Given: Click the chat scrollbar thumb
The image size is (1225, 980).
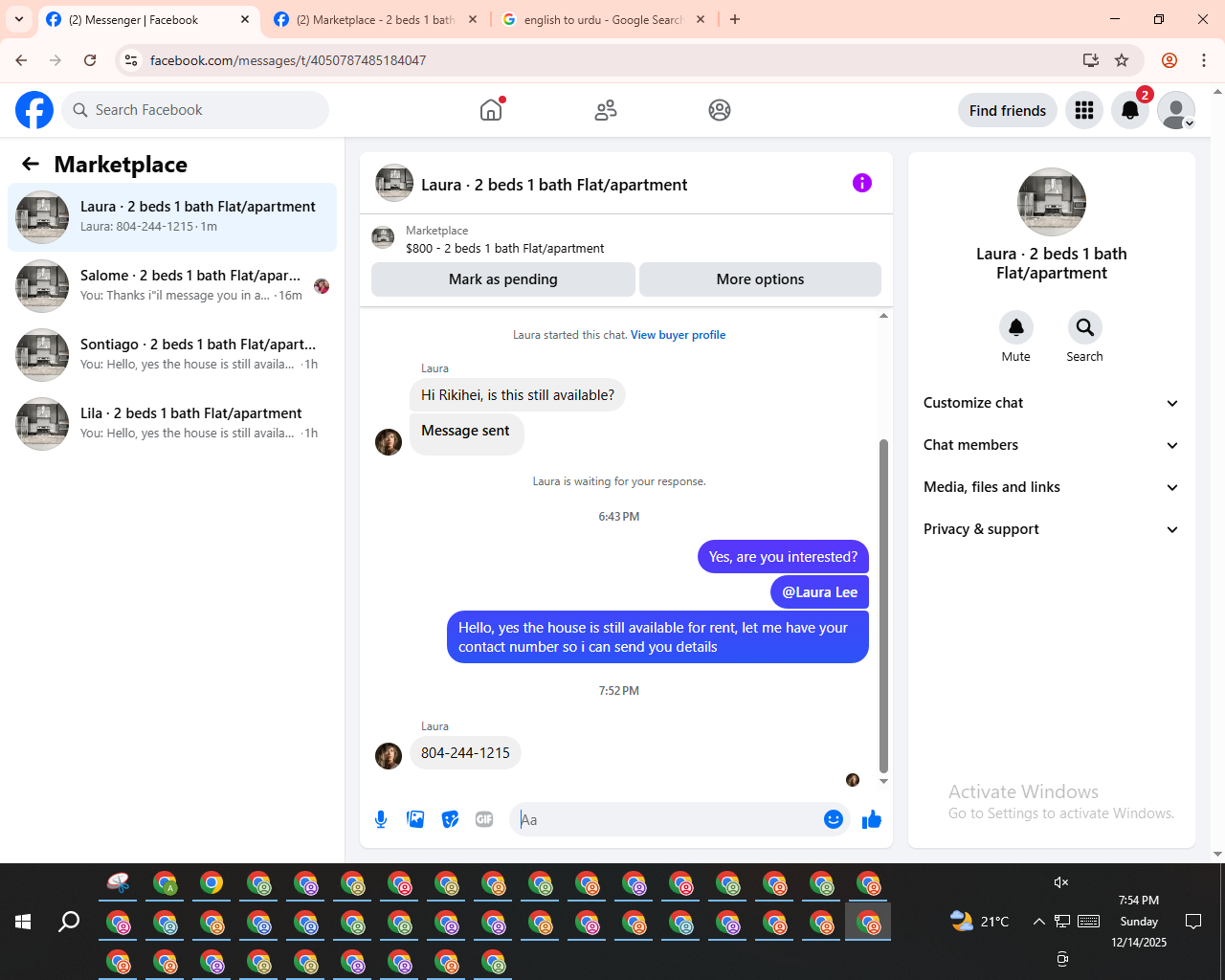Looking at the screenshot, I should [883, 606].
